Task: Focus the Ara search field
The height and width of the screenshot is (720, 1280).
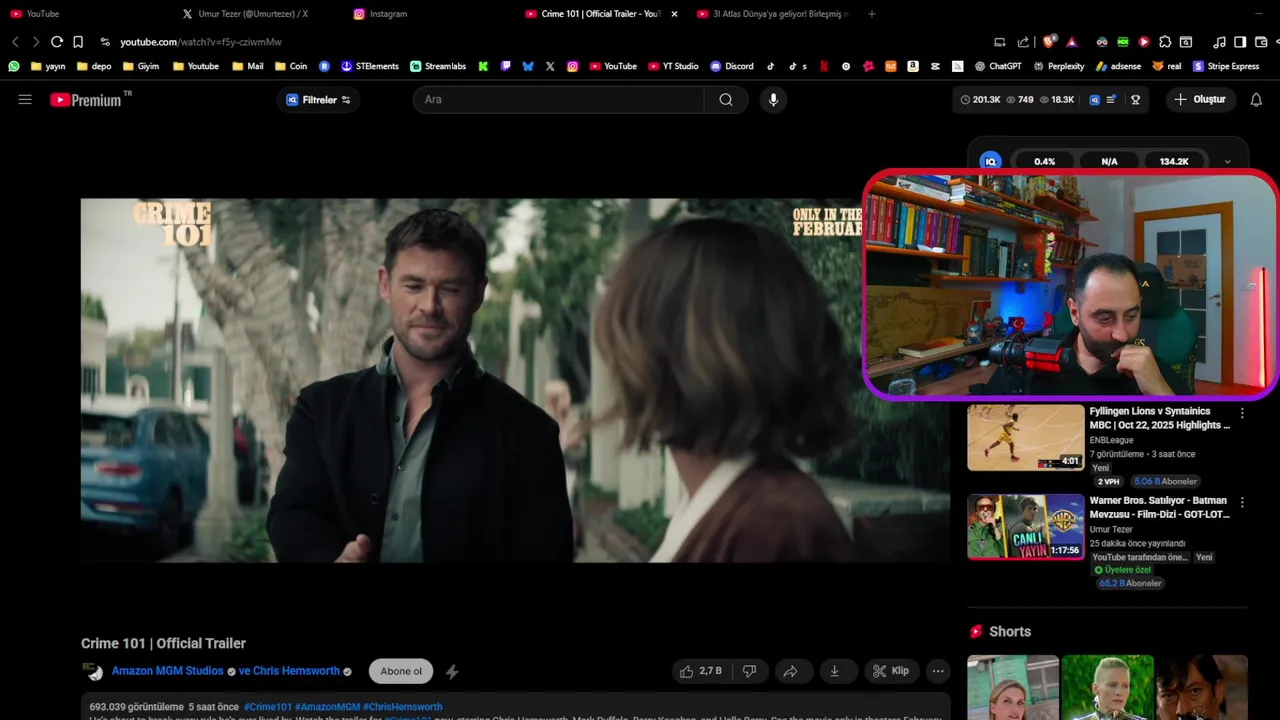Action: click(560, 100)
